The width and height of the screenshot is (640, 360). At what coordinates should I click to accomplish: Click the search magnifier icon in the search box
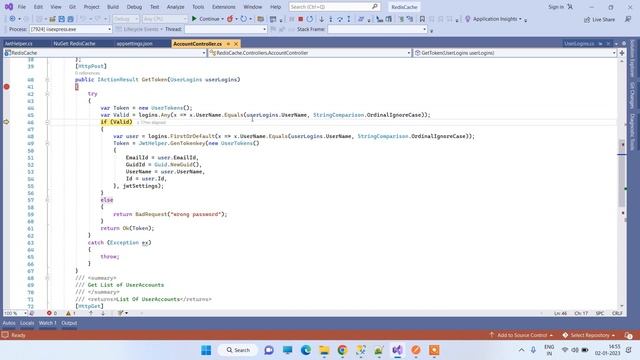pos(375,7)
